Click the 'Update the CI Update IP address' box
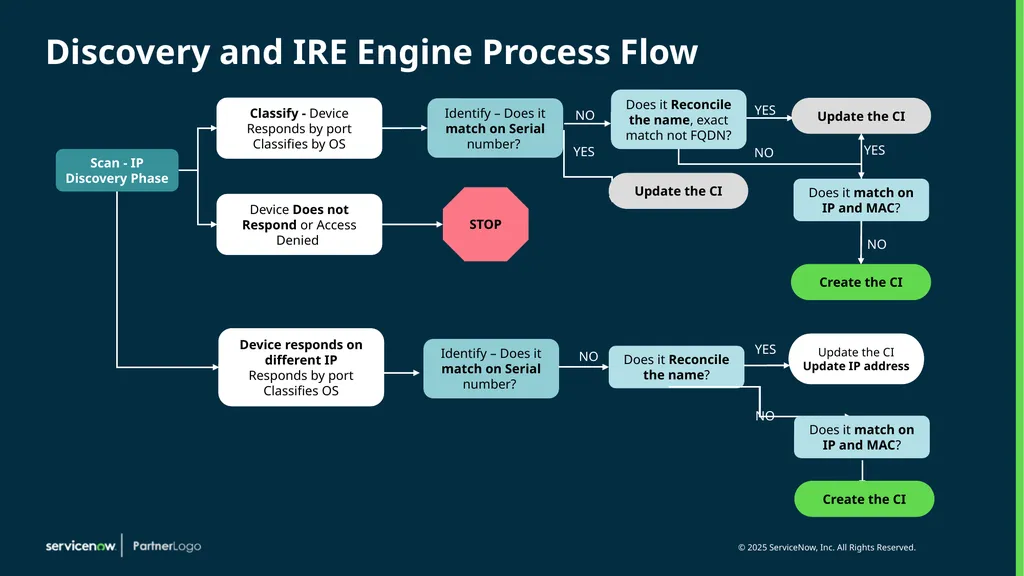Viewport: 1024px width, 576px height. point(856,359)
